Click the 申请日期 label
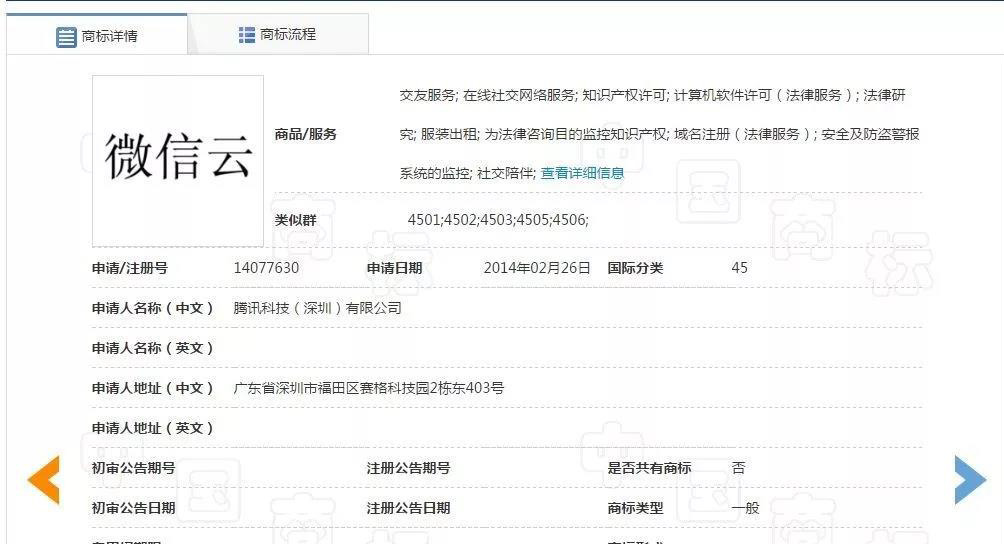Image resolution: width=1004 pixels, height=544 pixels. coord(394,268)
